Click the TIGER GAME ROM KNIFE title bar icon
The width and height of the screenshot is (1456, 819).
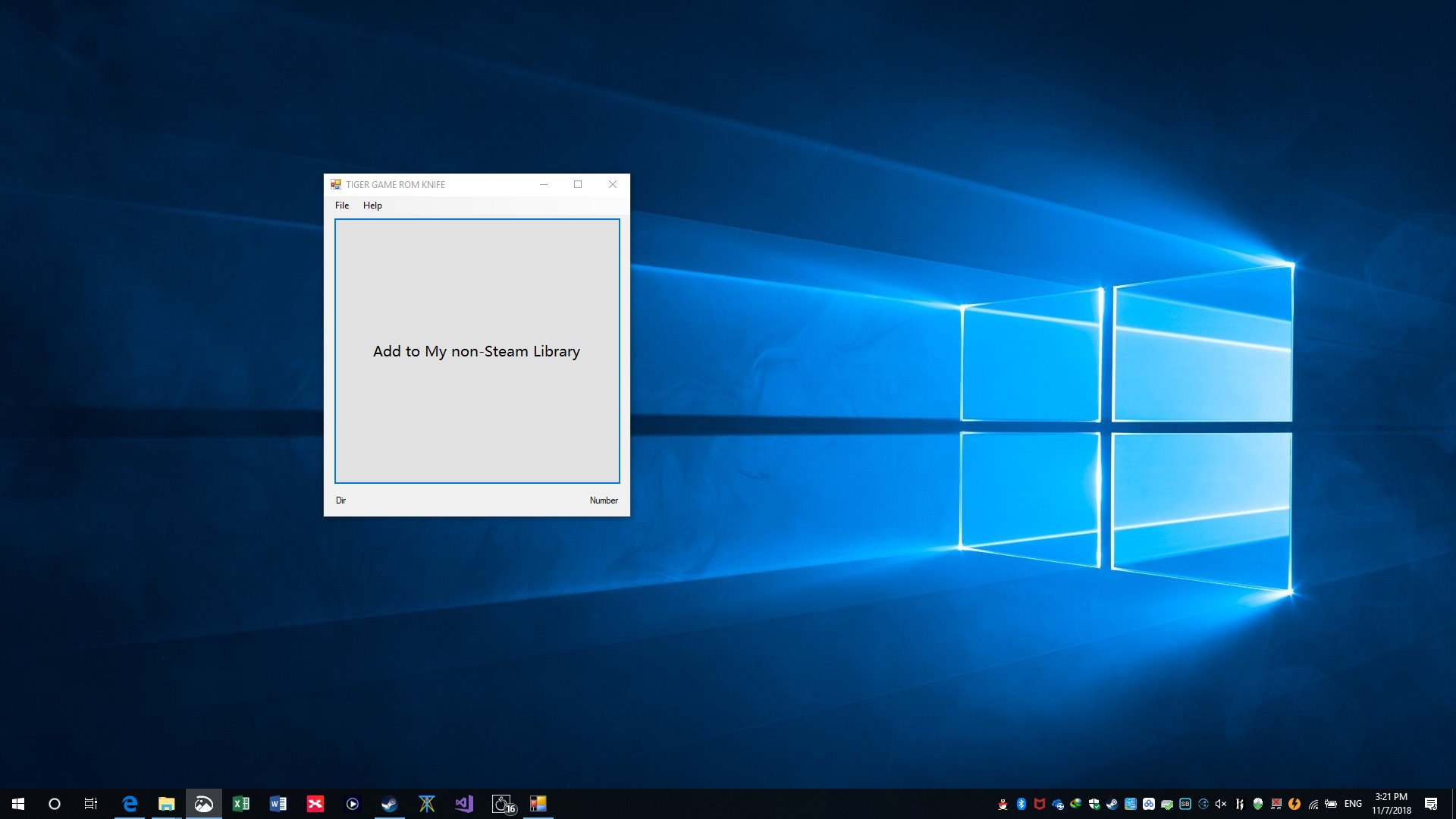click(x=336, y=184)
